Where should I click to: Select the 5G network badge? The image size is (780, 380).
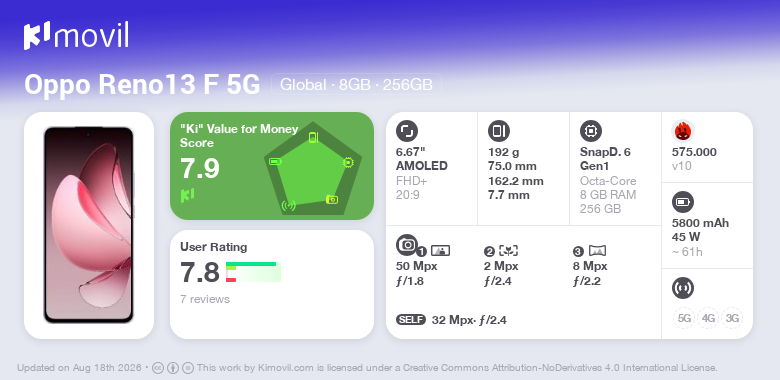click(x=684, y=318)
